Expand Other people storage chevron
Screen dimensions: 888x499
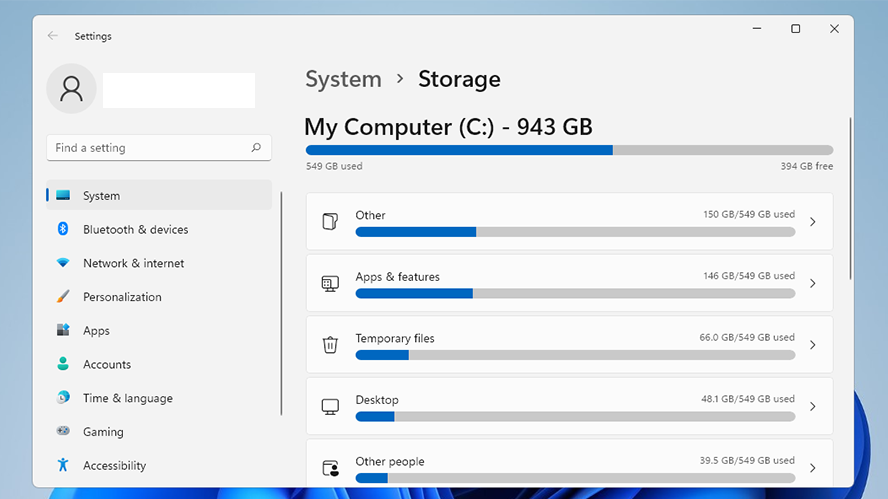pos(812,468)
